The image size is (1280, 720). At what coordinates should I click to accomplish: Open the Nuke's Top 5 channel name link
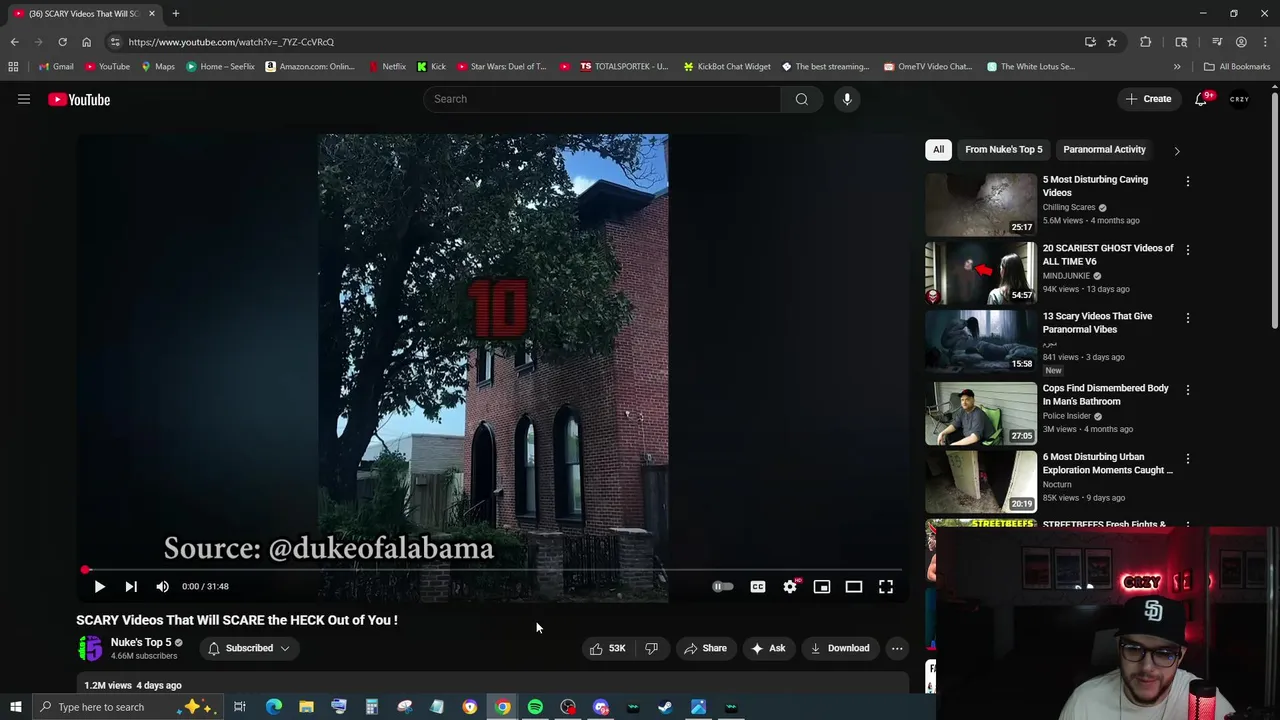[141, 642]
